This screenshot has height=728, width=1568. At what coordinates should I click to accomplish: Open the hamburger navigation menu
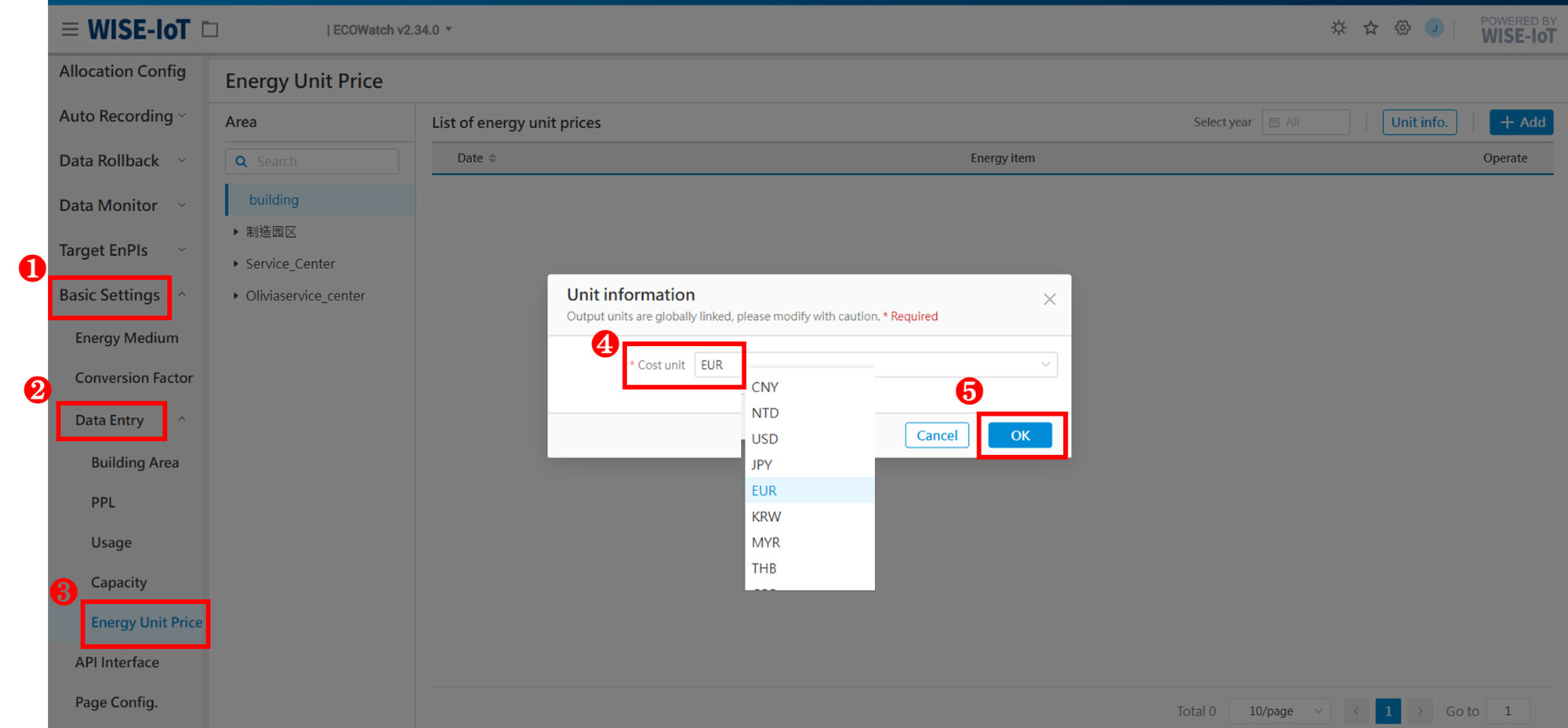(70, 30)
